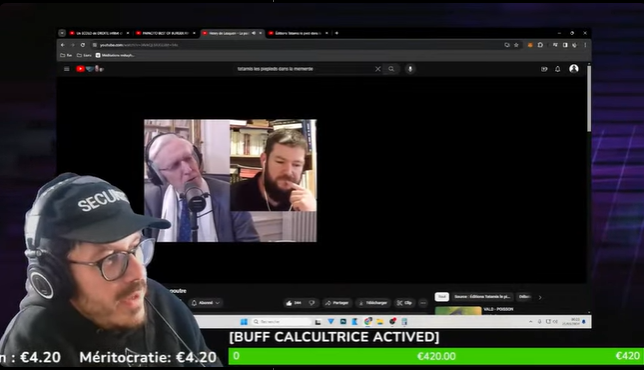Open the account avatar menu

click(574, 69)
